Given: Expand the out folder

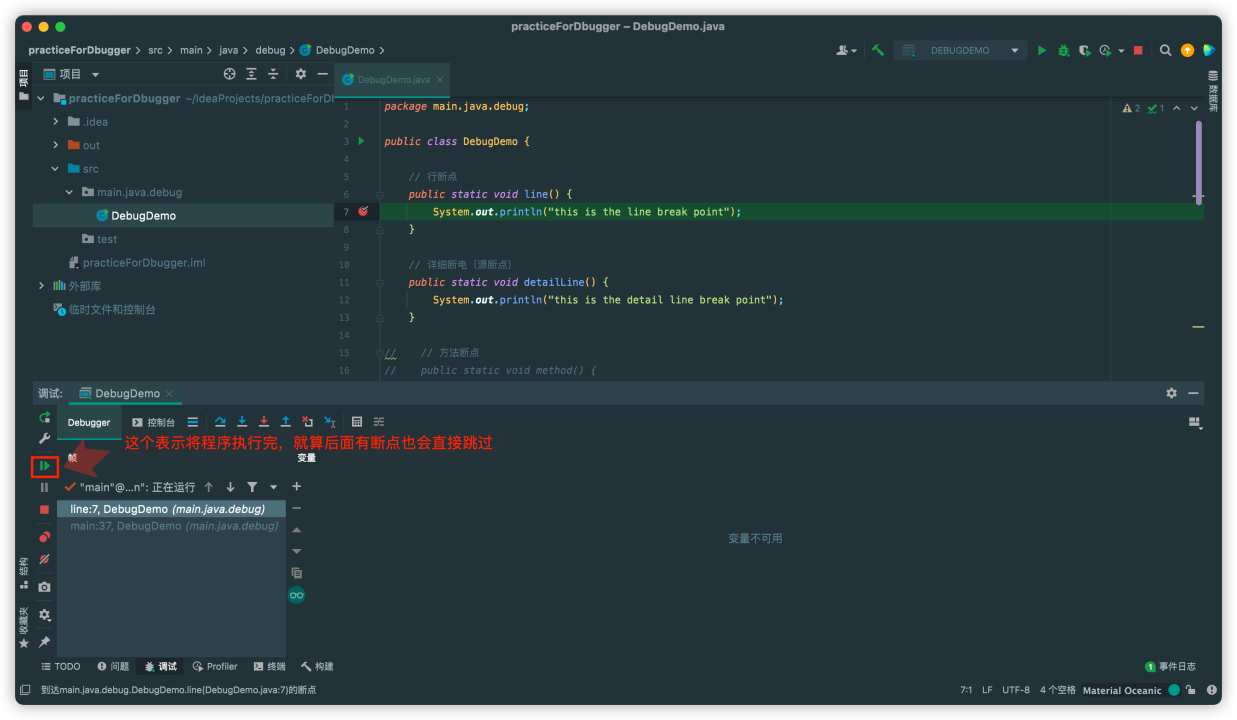Looking at the screenshot, I should (x=56, y=145).
